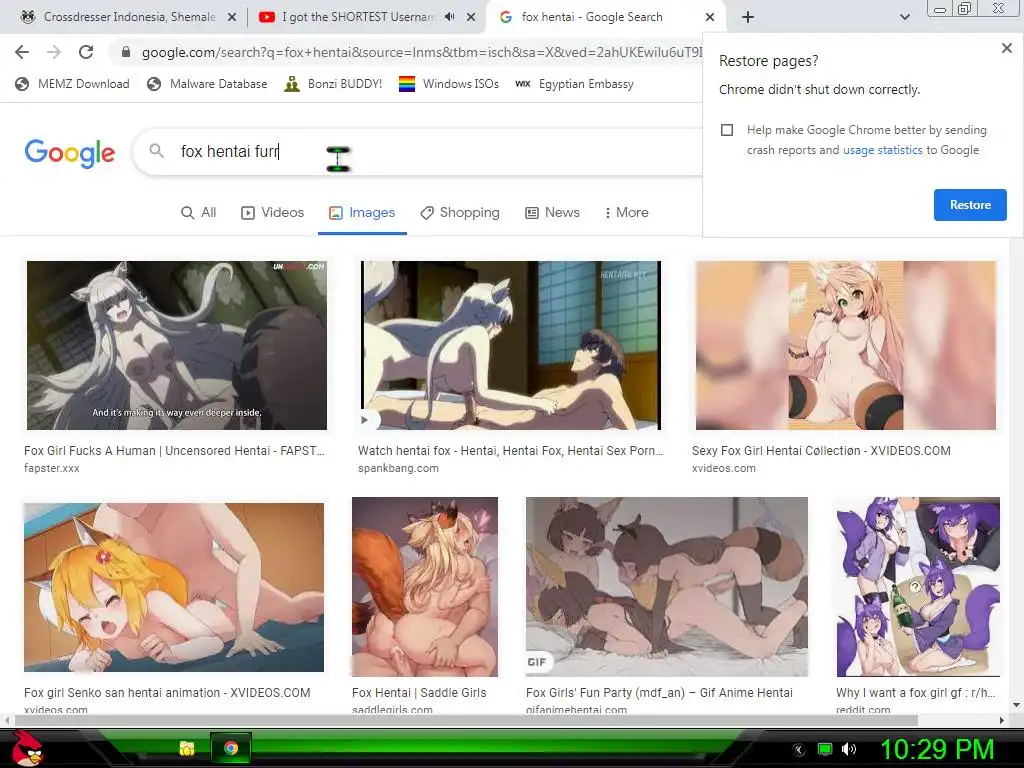Screen dimensions: 1024x768
Task: Switch to the All results tab
Action: pyautogui.click(x=199, y=213)
